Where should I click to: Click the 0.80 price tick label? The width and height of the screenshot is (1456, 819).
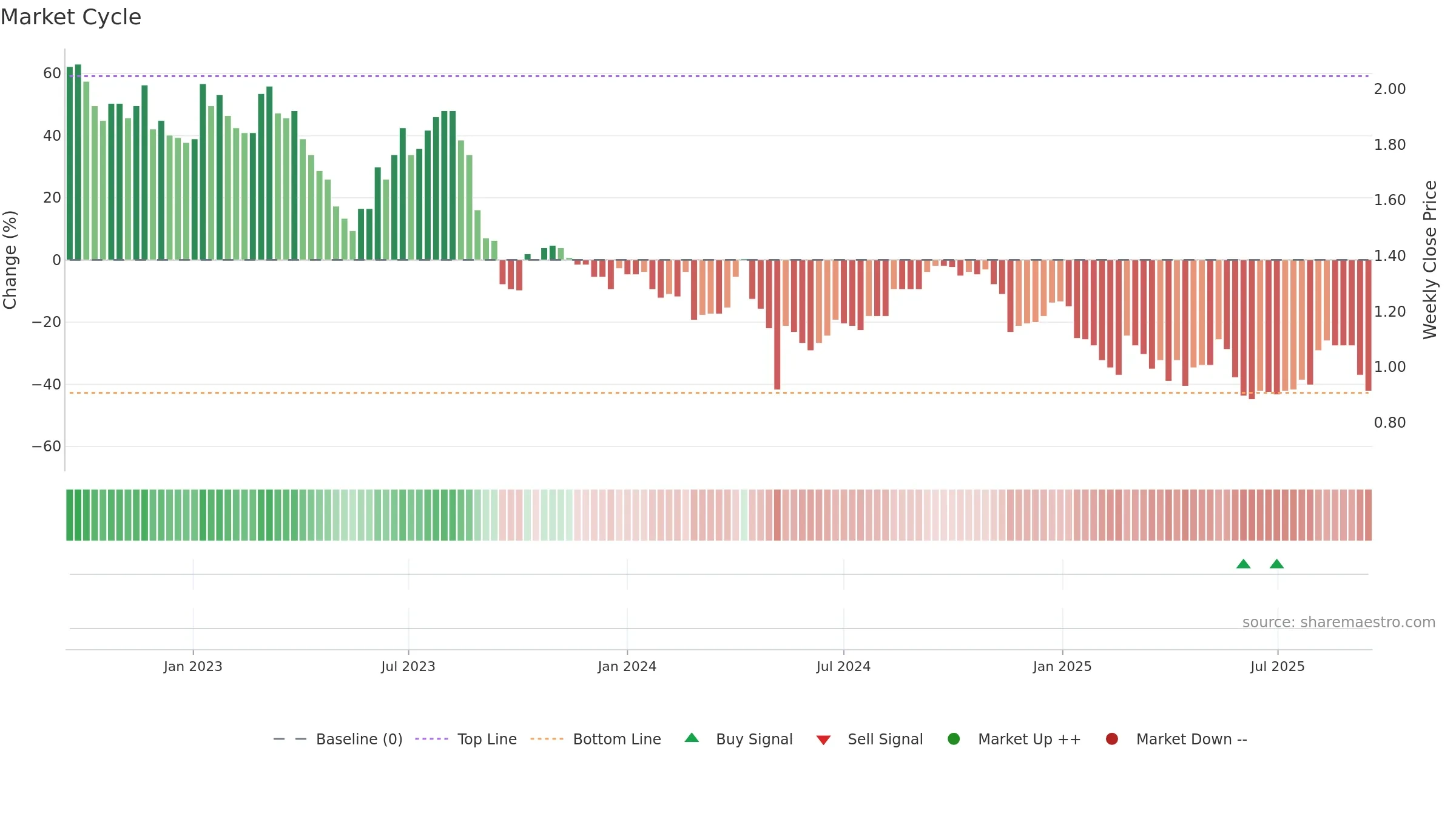(1390, 423)
